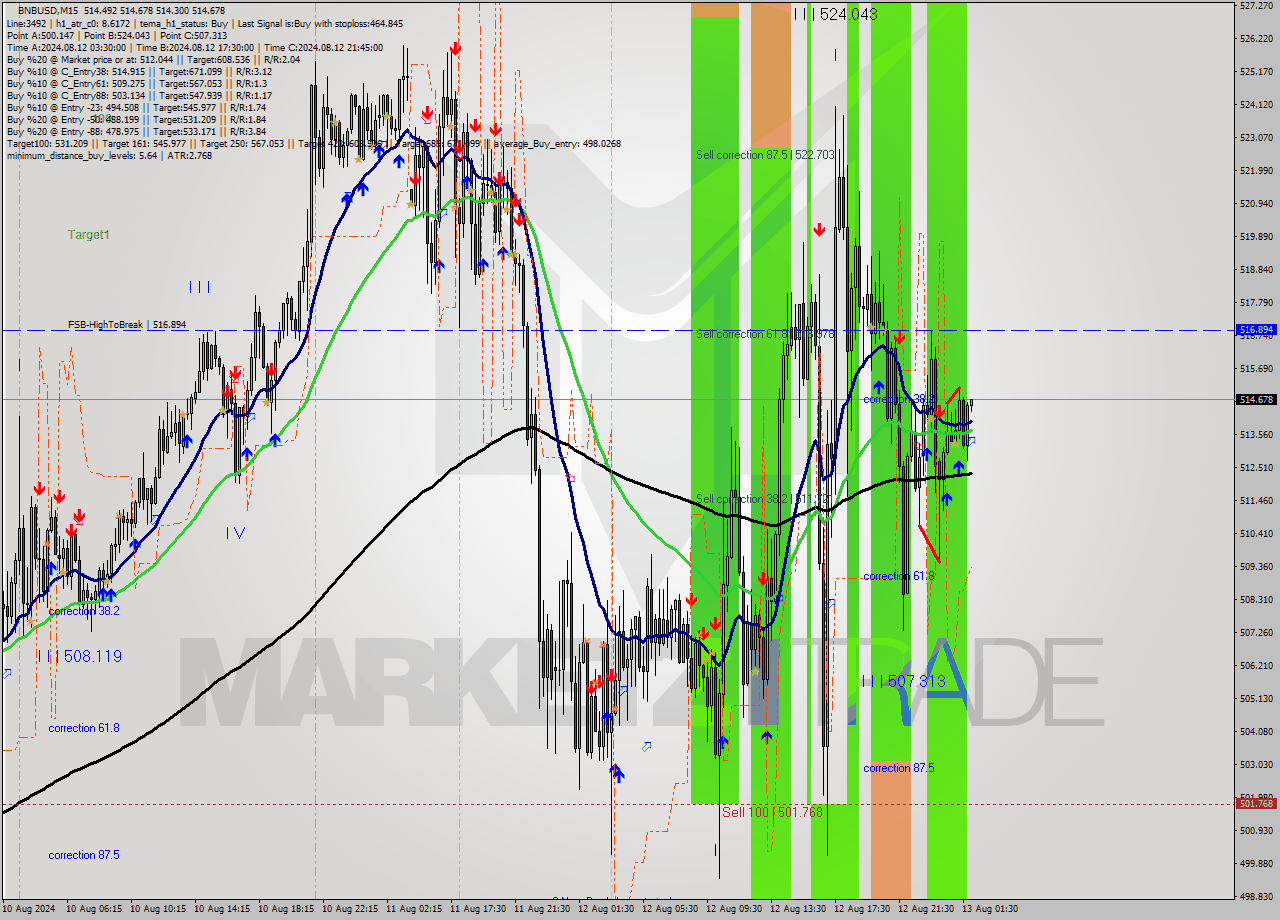Click the 'Point A:500.147' info line
This screenshot has width=1280, height=920.
click(116, 35)
